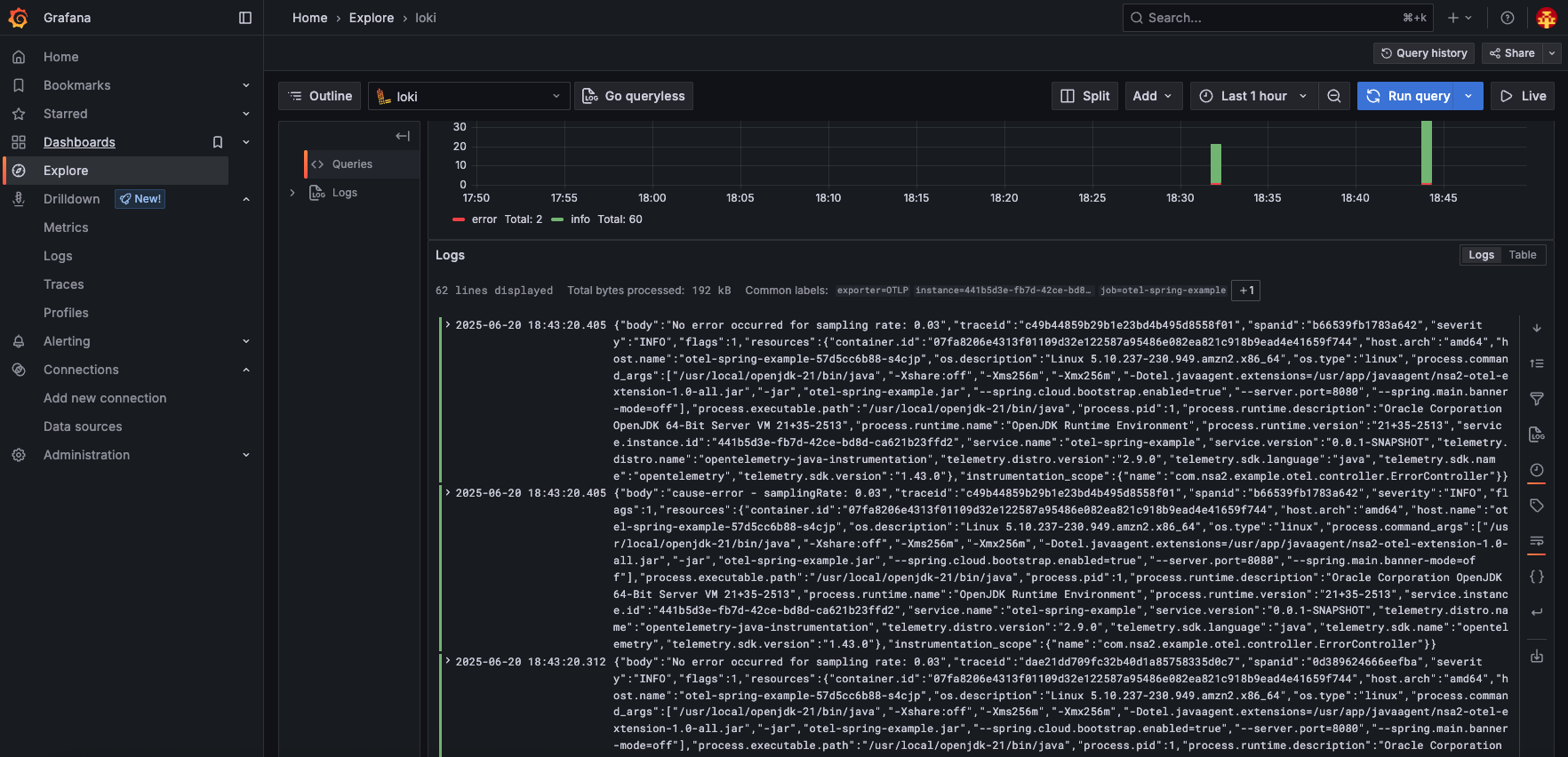Viewport: 1568px width, 757px height.
Task: Open Query history
Action: coord(1424,53)
